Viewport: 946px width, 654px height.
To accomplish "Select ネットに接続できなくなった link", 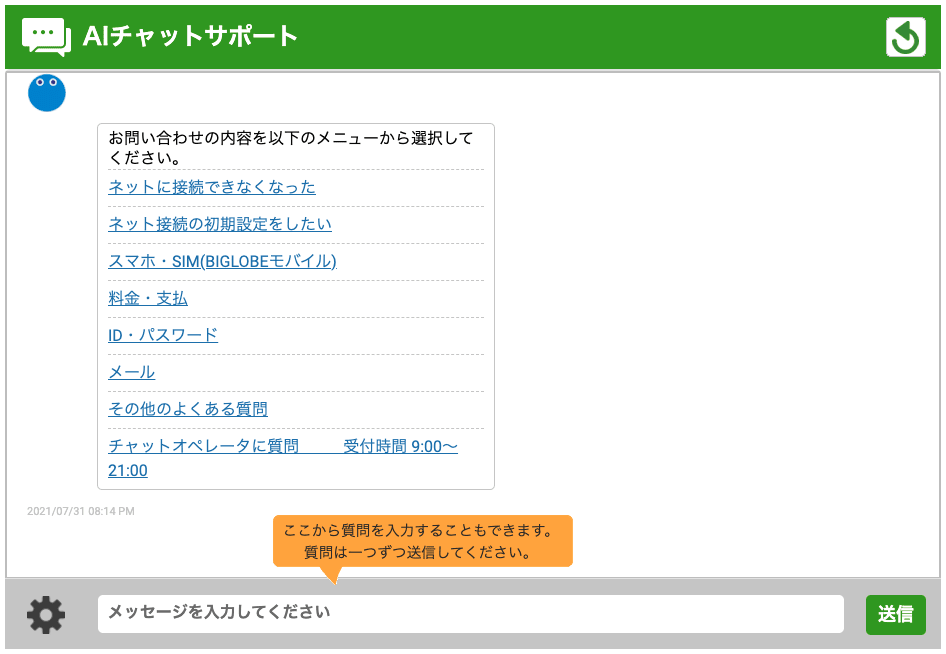I will [x=211, y=187].
